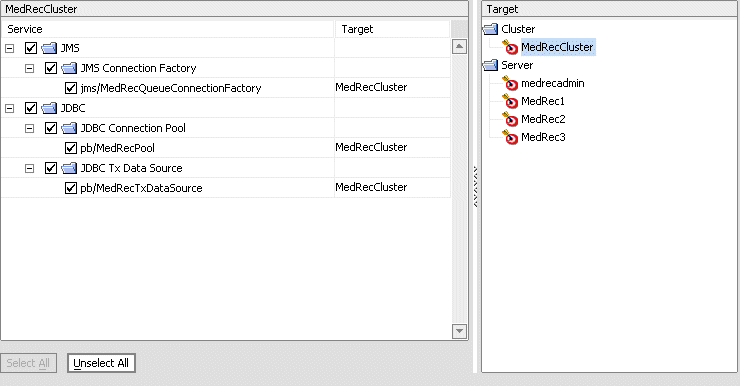Click the scrollbar up arrow

pos(459,46)
